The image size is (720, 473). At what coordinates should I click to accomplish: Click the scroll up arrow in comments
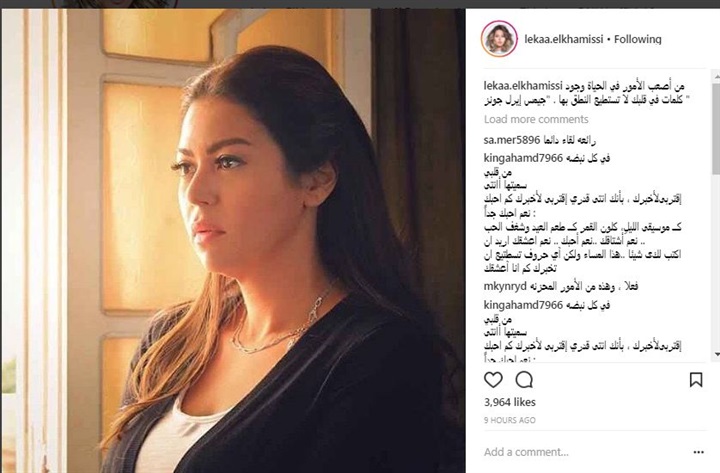(716, 78)
